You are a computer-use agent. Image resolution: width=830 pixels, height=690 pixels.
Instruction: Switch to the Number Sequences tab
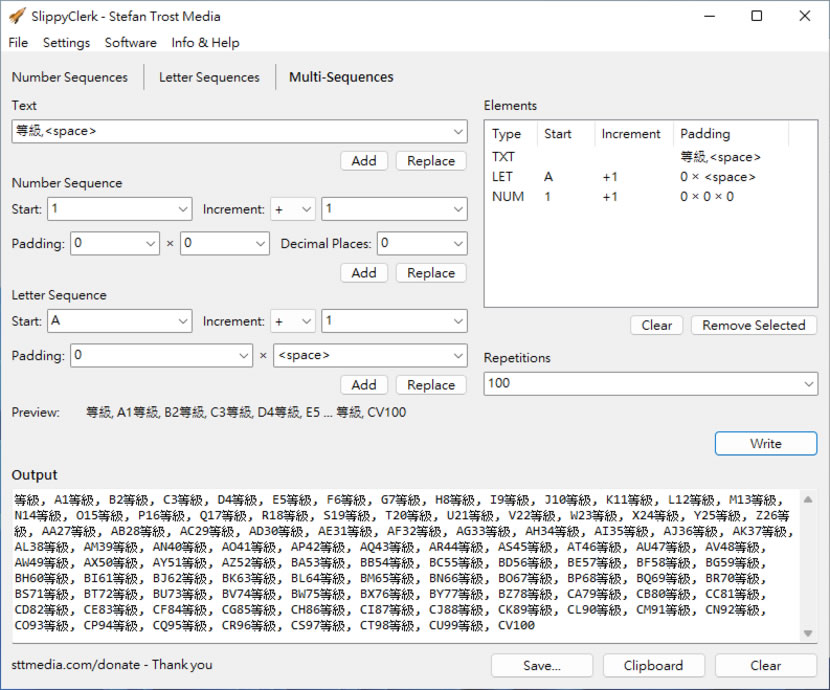point(69,77)
